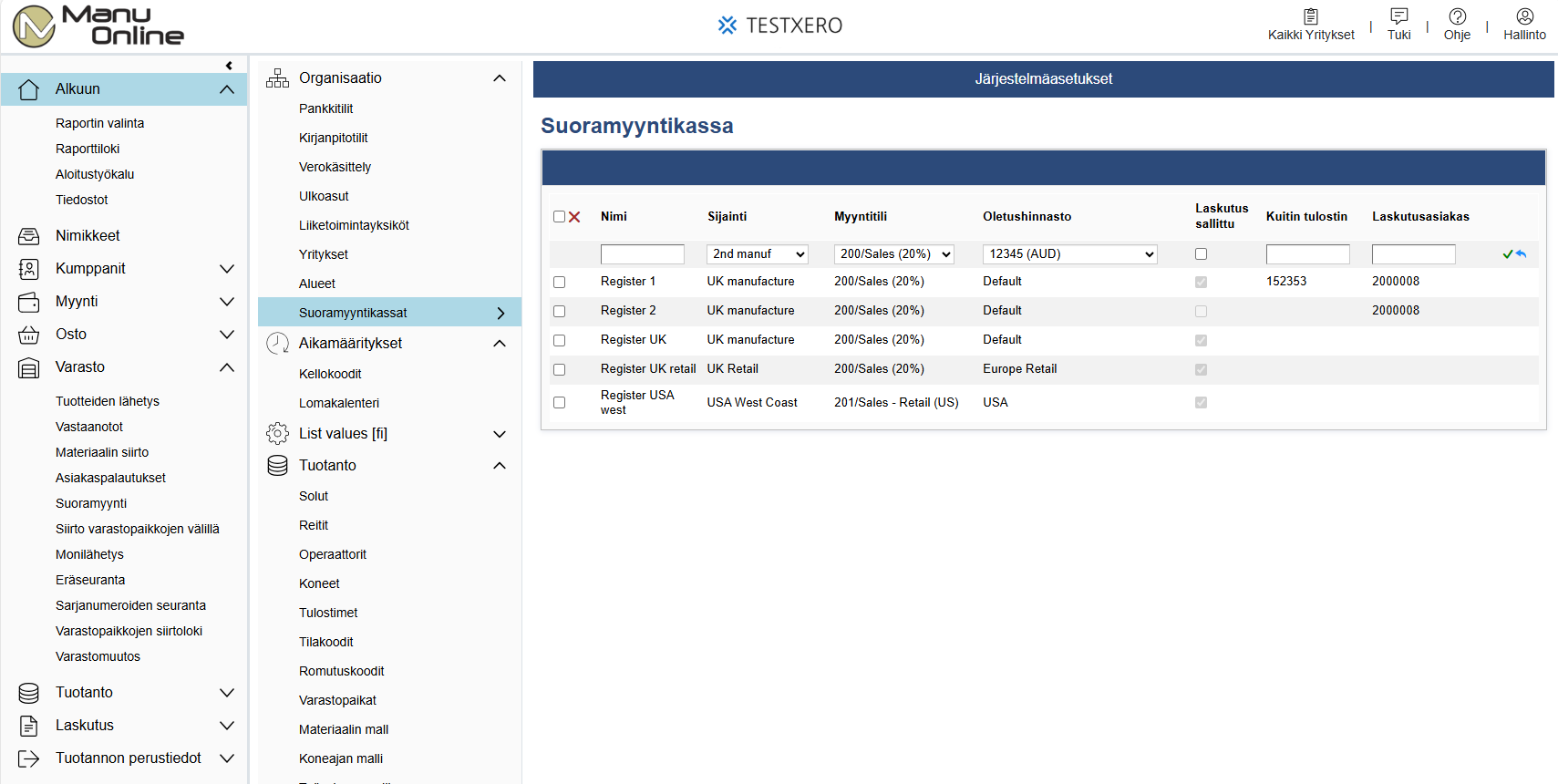Screen dimensions: 1558x784
Task: Open Aloitustyökalu link
Action: pyautogui.click(x=95, y=174)
